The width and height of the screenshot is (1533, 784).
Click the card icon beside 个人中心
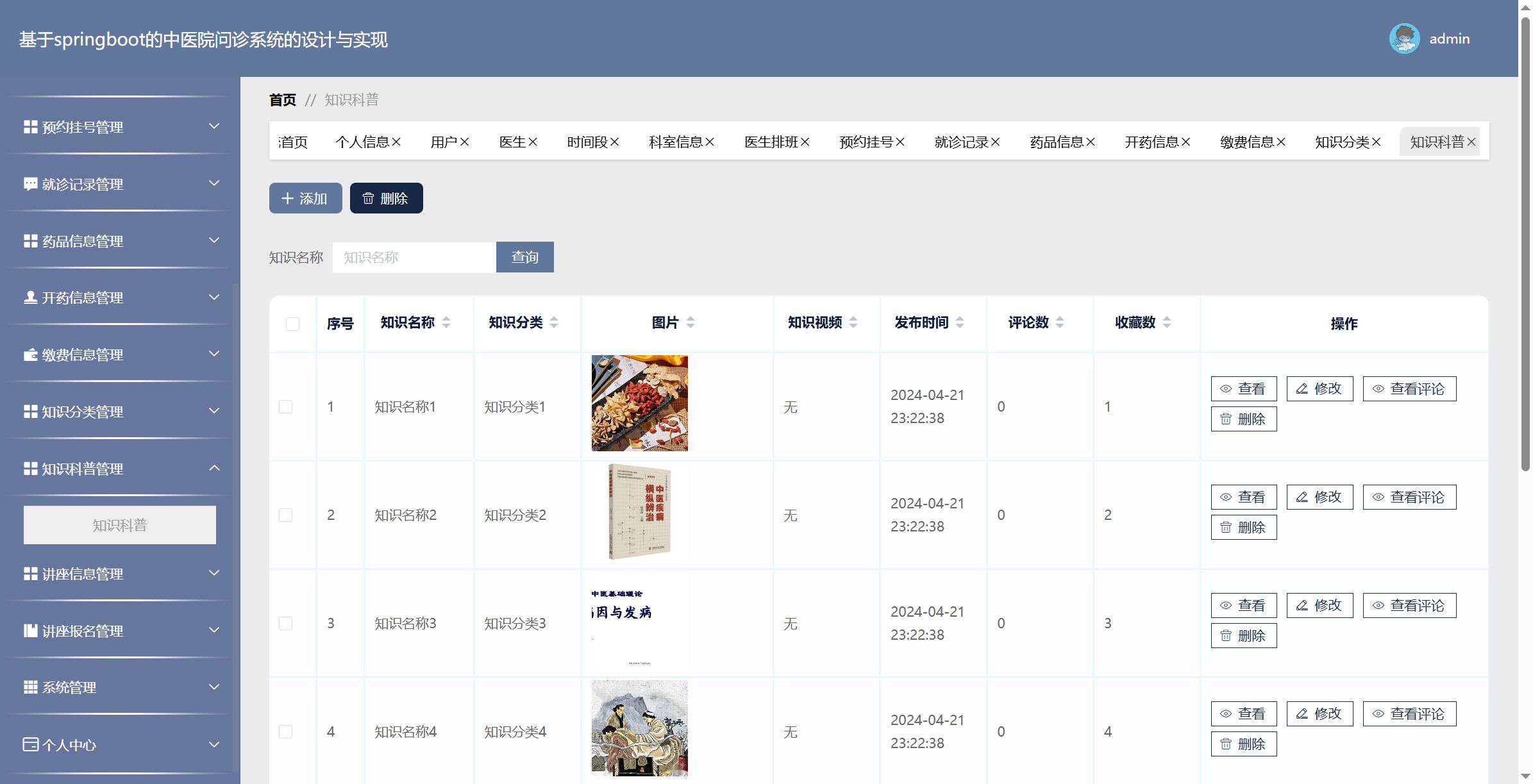click(x=30, y=744)
